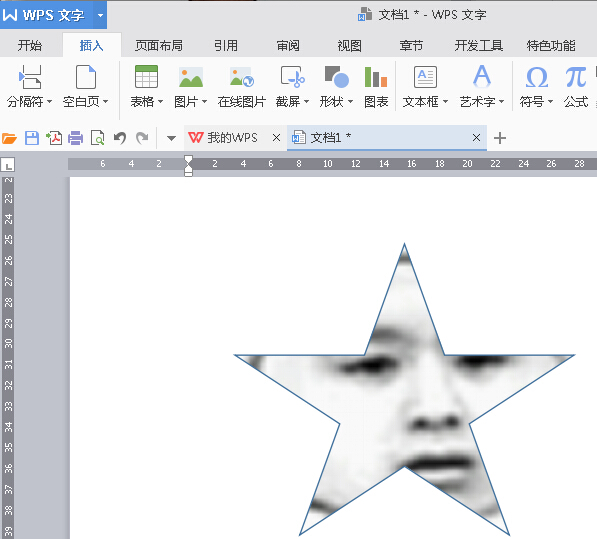Expand quick access toolbar customize arrow

171,138
